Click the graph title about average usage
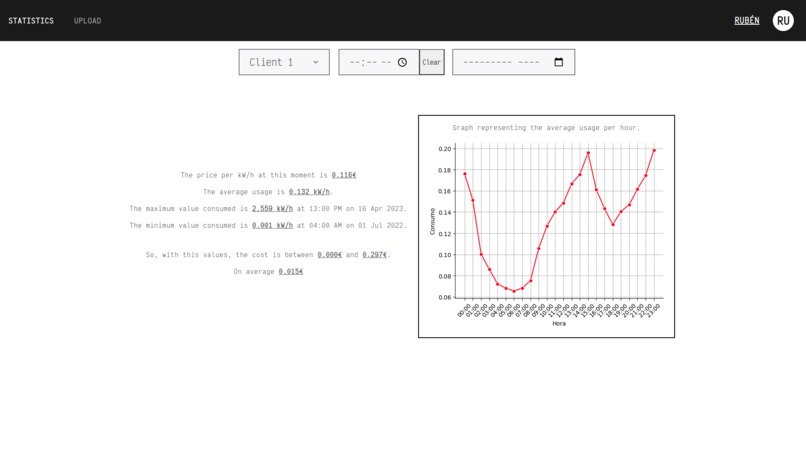 point(546,128)
